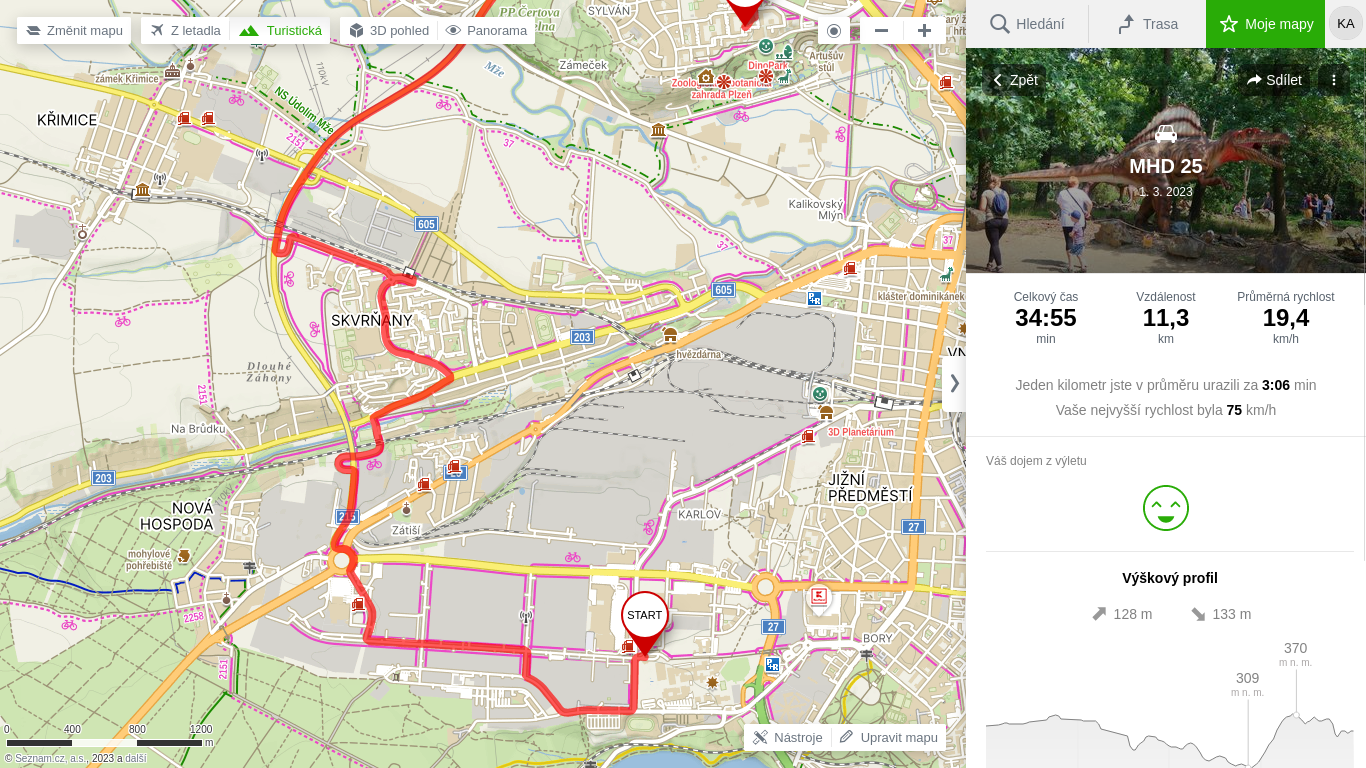Switch to the Hledání tab

[x=1027, y=24]
